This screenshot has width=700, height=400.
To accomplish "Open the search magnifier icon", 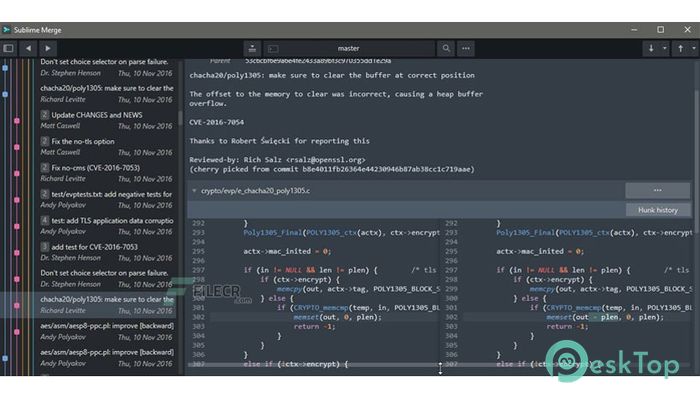I will click(x=446, y=48).
